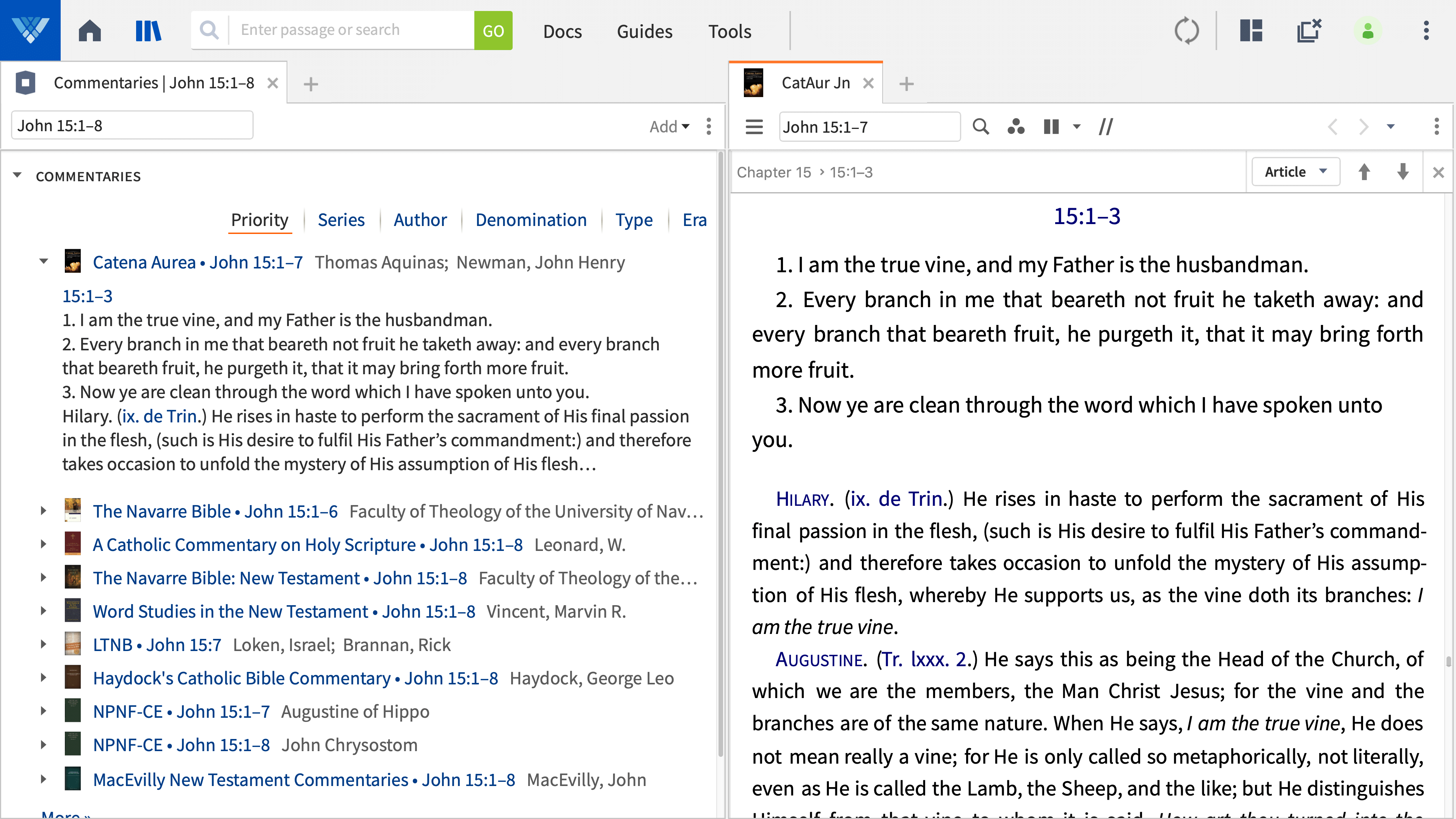
Task: Expand The Navarre Bible John 15:1–6 entry
Action: pos(44,511)
